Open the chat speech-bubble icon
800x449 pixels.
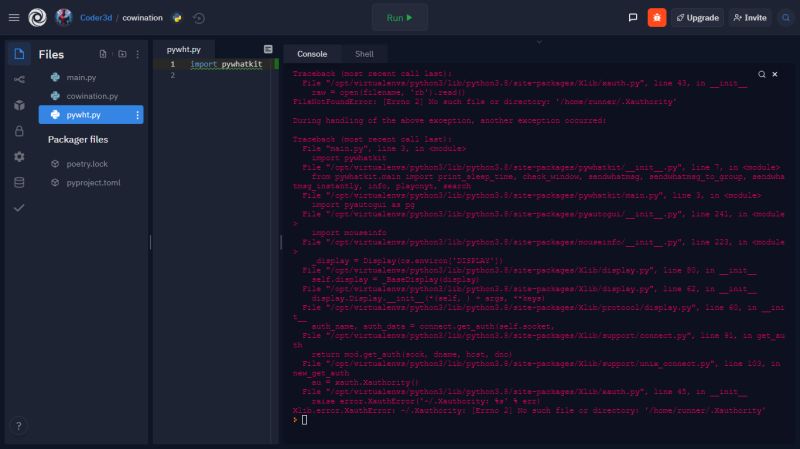coord(633,18)
